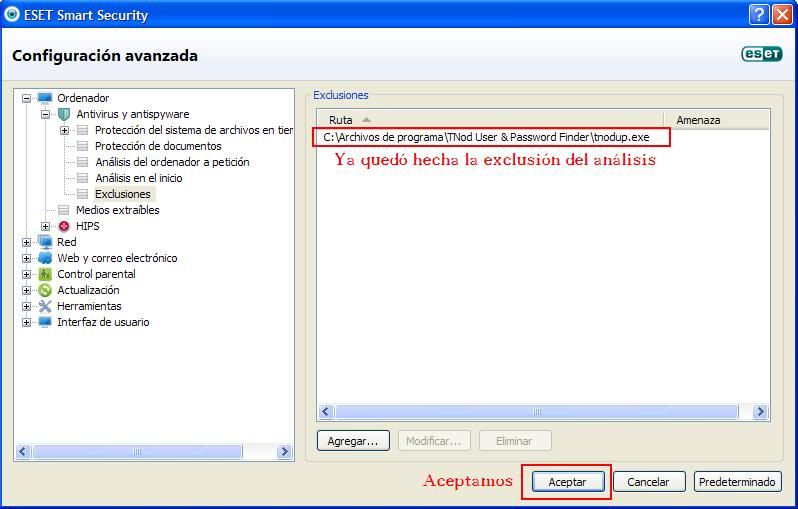Select Control parental label

96,274
